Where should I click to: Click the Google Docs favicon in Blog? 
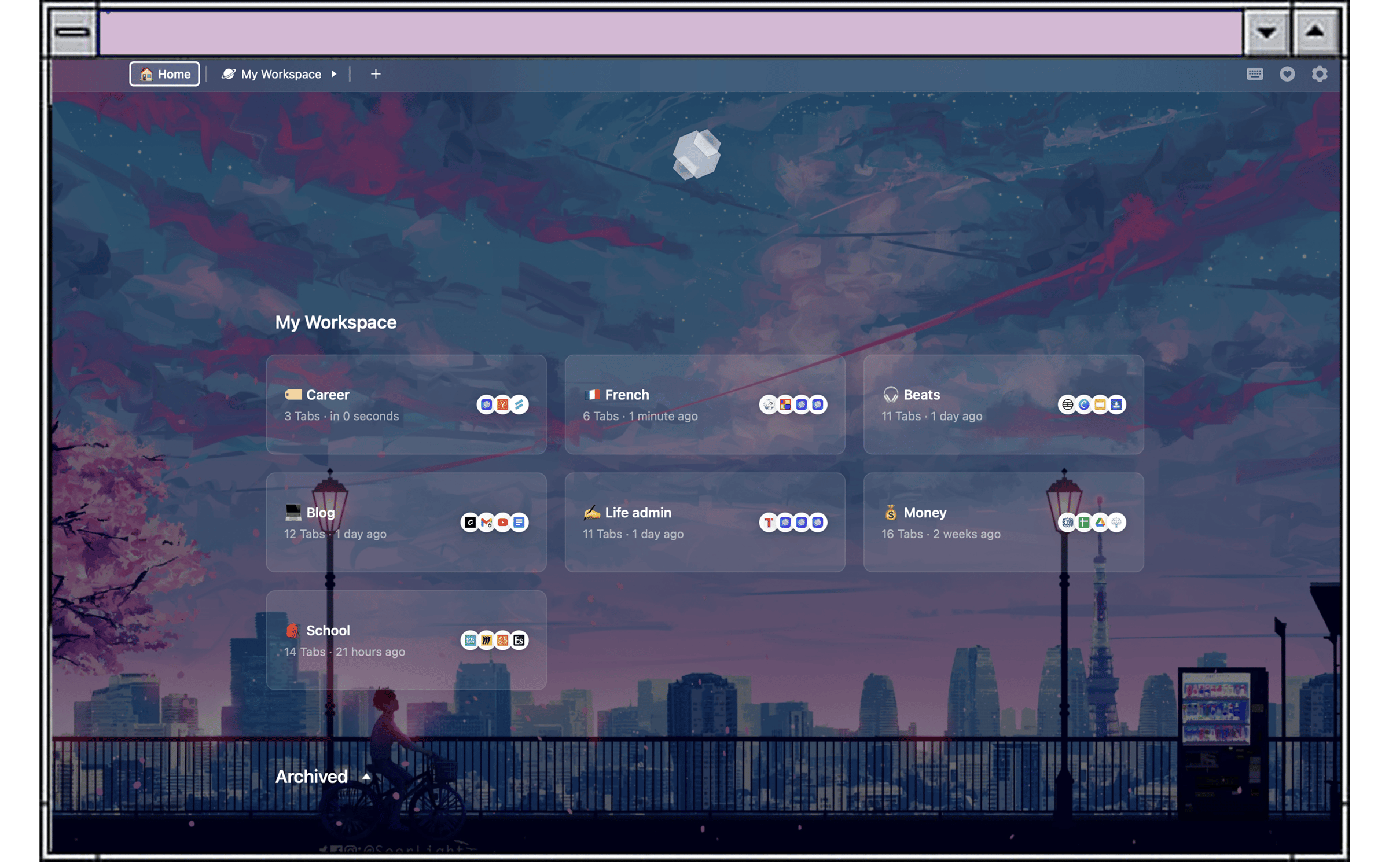pyautogui.click(x=519, y=523)
